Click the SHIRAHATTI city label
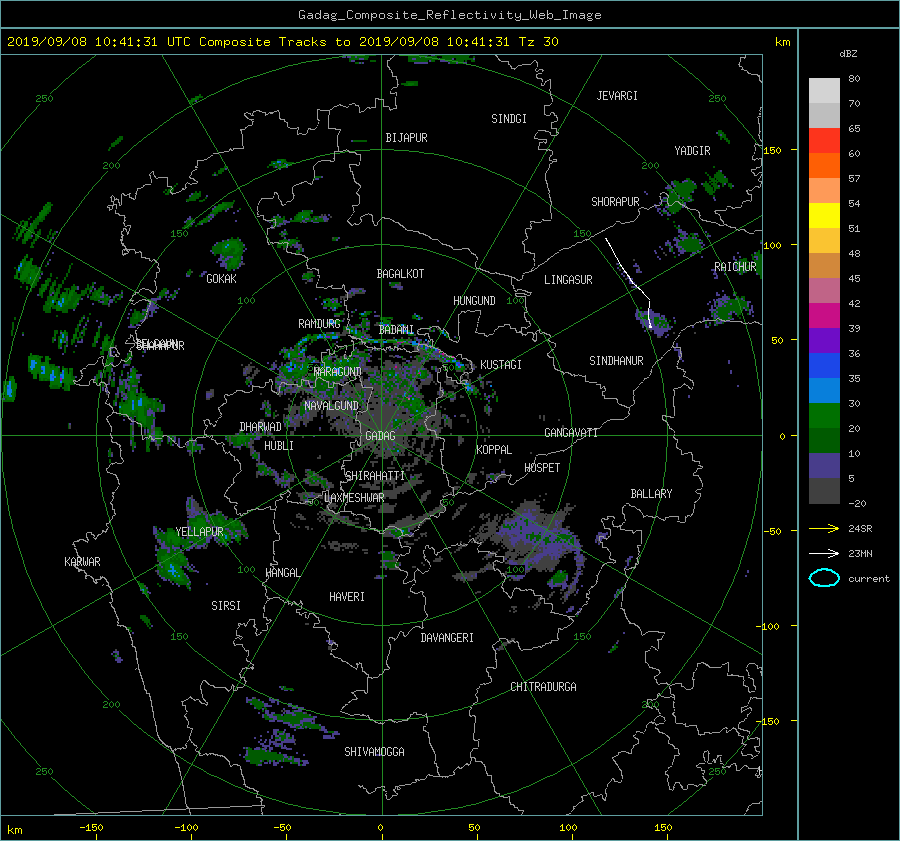This screenshot has width=900, height=841. coord(375,476)
